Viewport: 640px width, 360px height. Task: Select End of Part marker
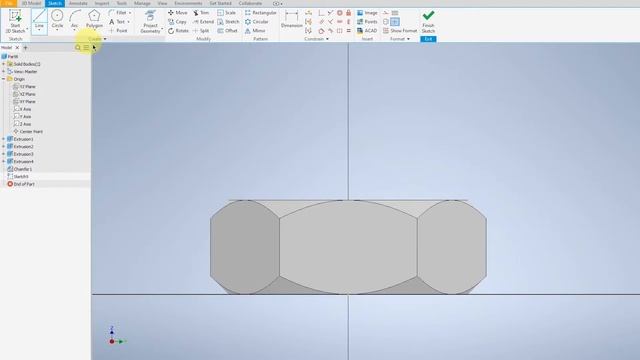point(21,184)
